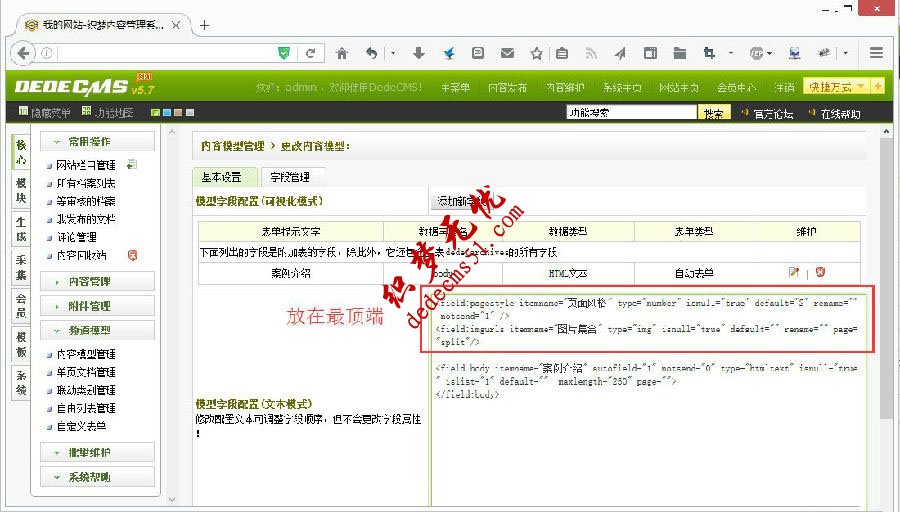Click the edit field icon in the 维护 column
The image size is (900, 512).
[794, 272]
